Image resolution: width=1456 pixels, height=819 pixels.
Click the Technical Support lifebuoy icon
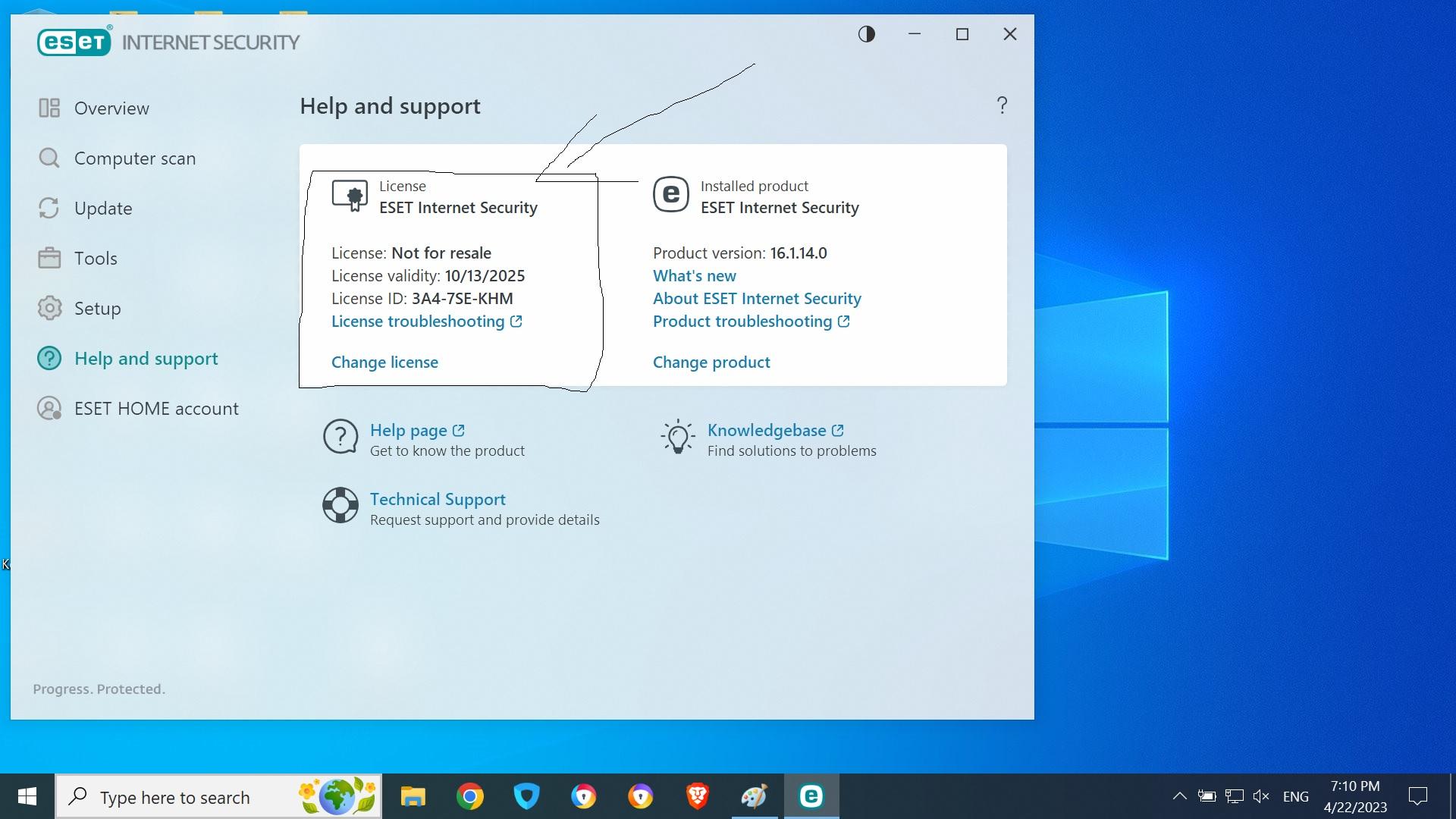pos(340,505)
